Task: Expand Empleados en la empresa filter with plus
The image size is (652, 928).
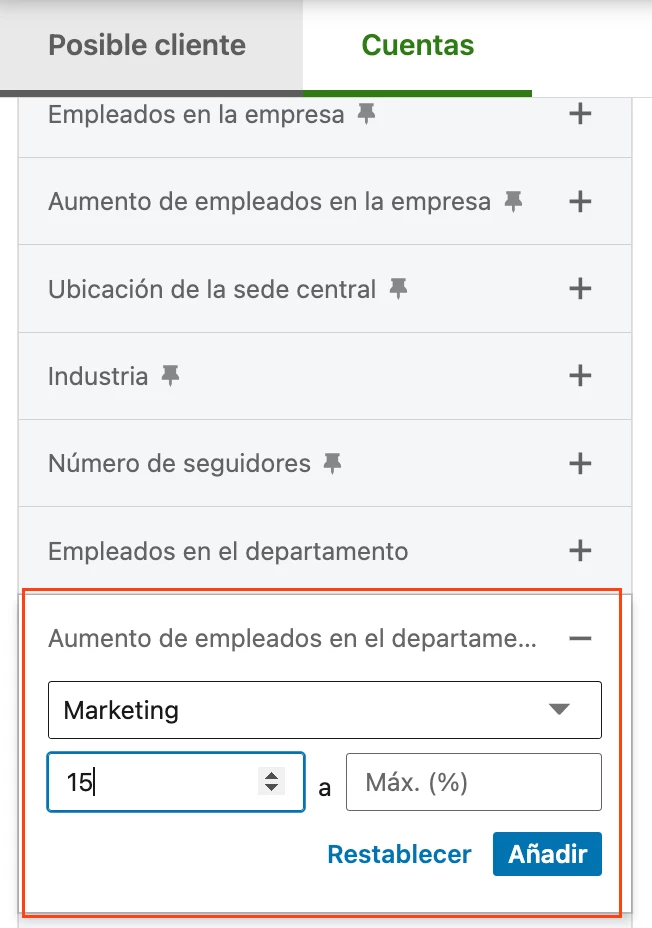Action: tap(580, 115)
